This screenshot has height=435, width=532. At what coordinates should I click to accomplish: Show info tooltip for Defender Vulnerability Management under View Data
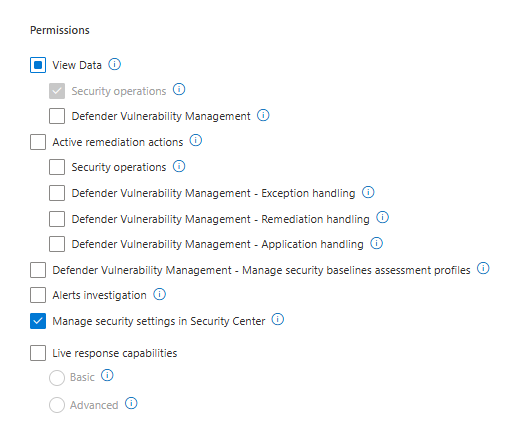[x=263, y=115]
